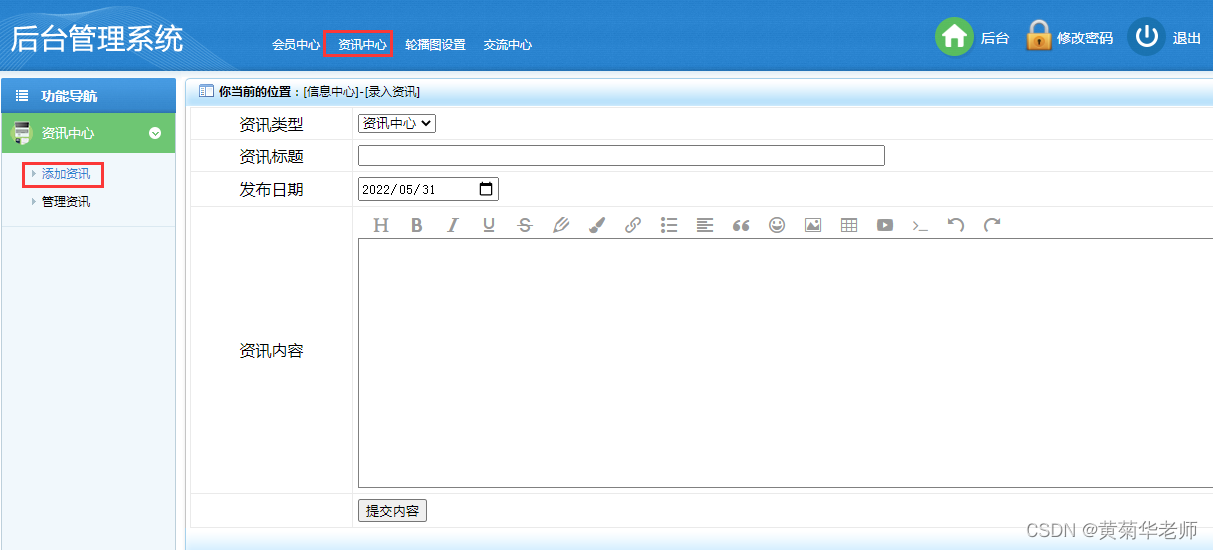Click the 后台管理系统 title text
This screenshot has width=1213, height=550.
pos(97,39)
